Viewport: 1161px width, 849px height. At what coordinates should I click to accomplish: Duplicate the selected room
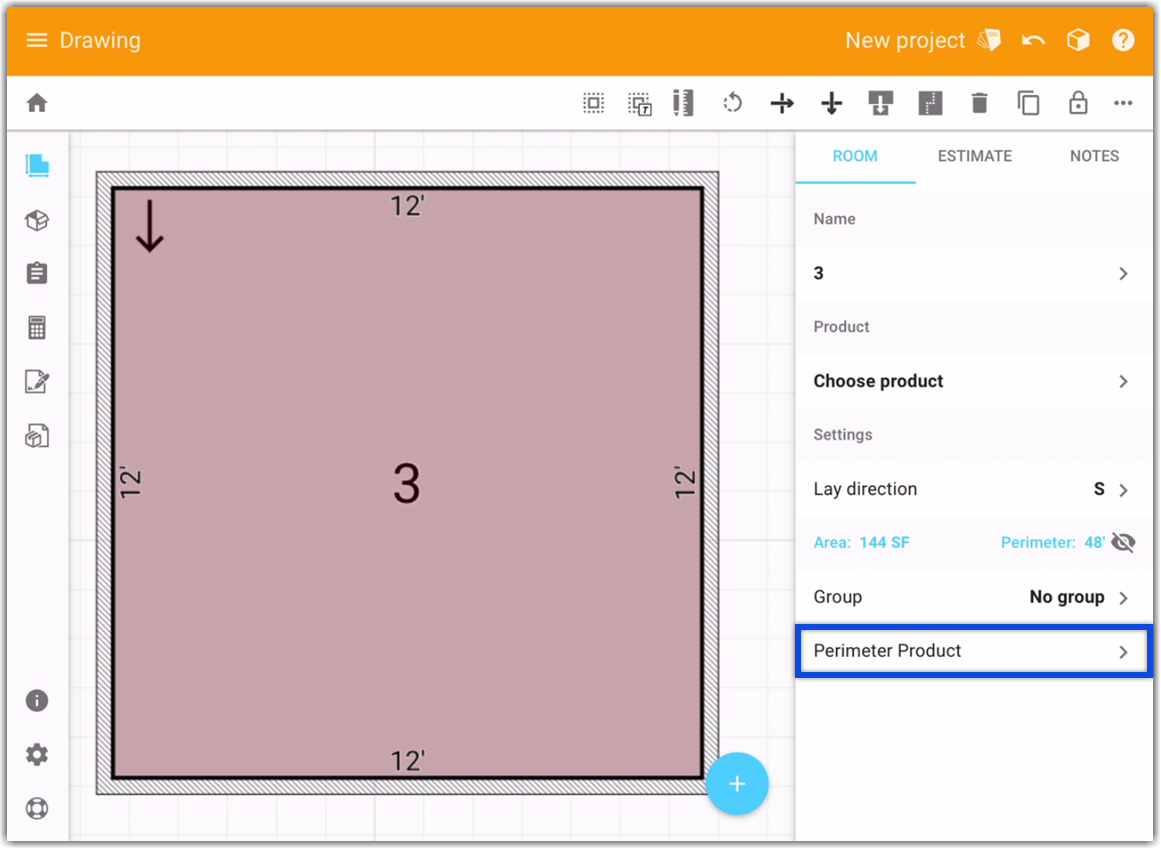[x=1028, y=103]
